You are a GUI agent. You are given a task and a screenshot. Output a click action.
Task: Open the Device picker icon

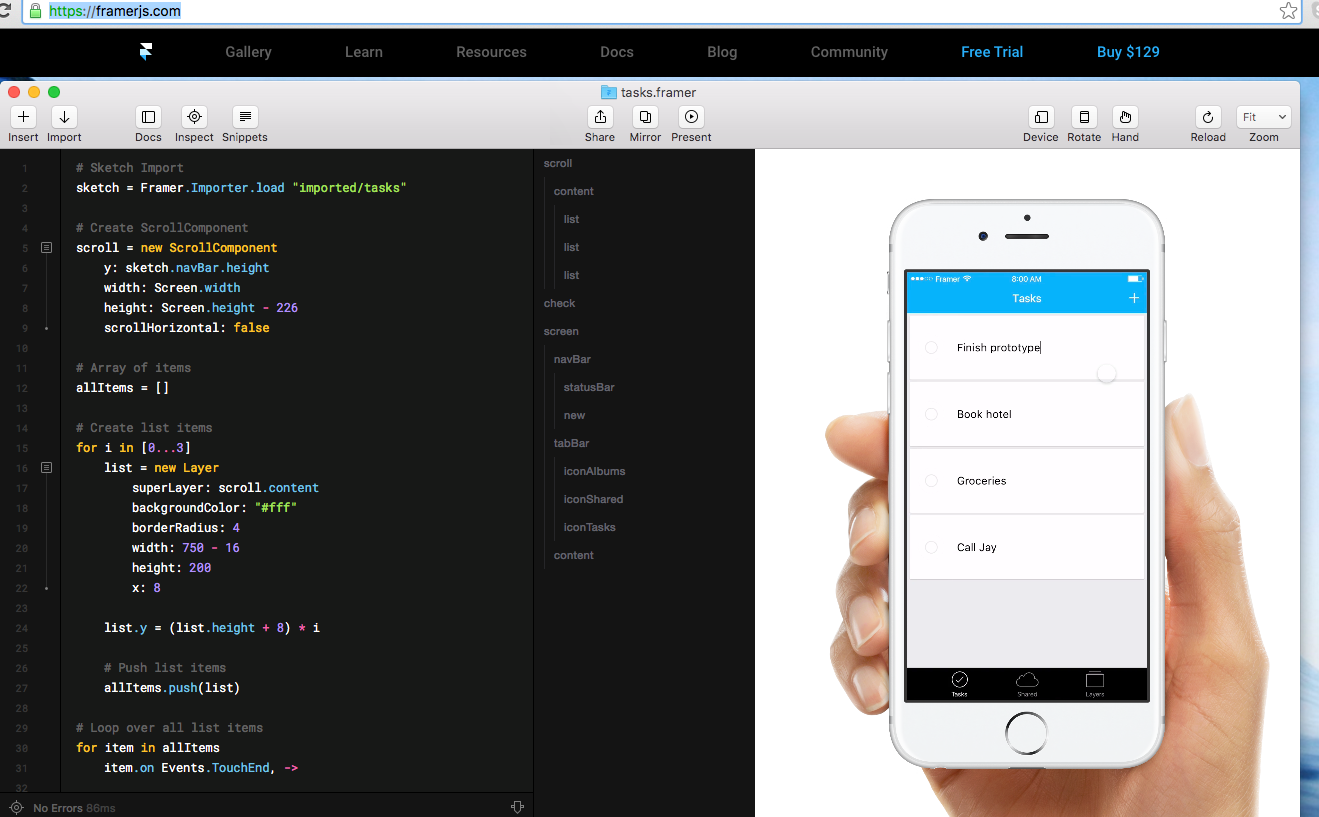[1041, 117]
